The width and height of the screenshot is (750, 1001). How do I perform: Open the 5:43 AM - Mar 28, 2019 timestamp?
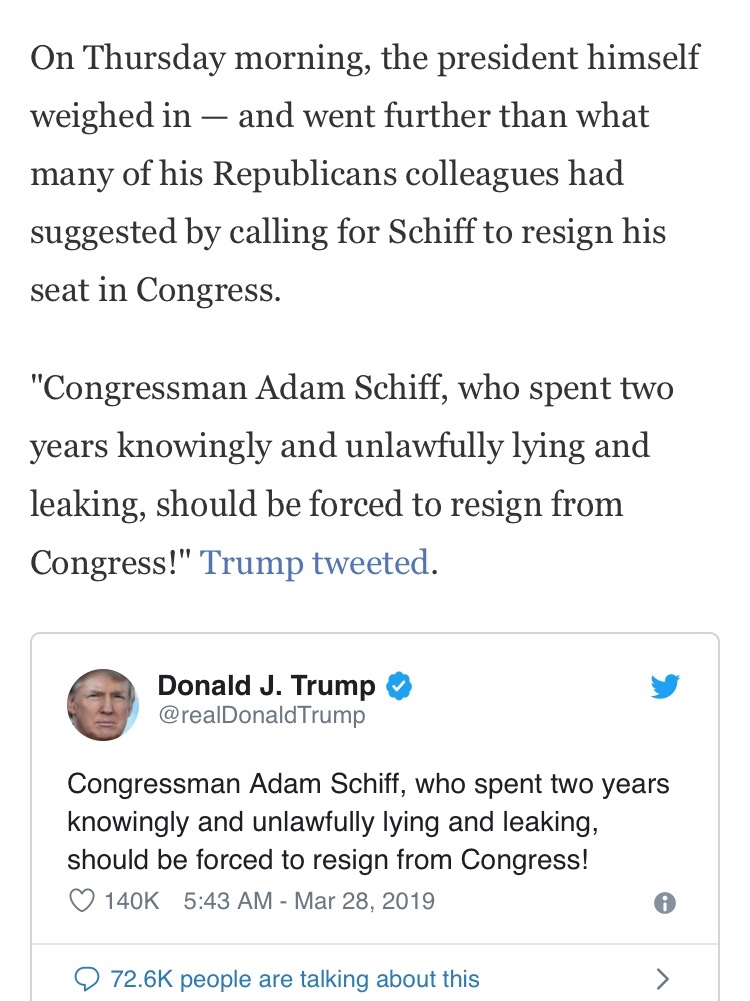click(309, 900)
